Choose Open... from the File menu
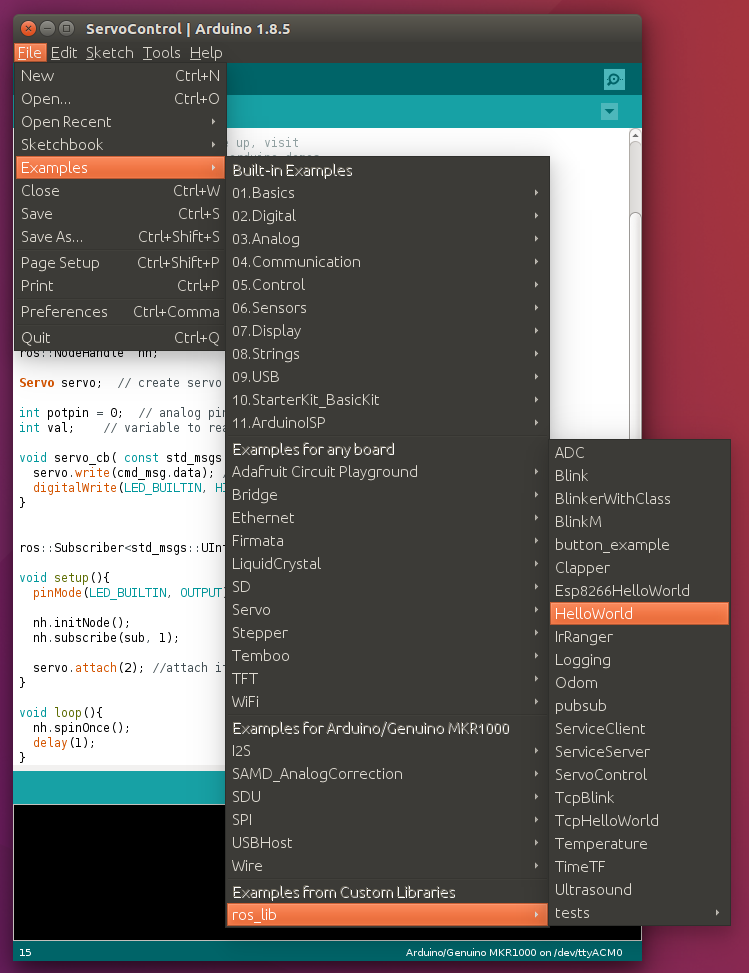Screen dimensions: 749x973 tap(120, 99)
